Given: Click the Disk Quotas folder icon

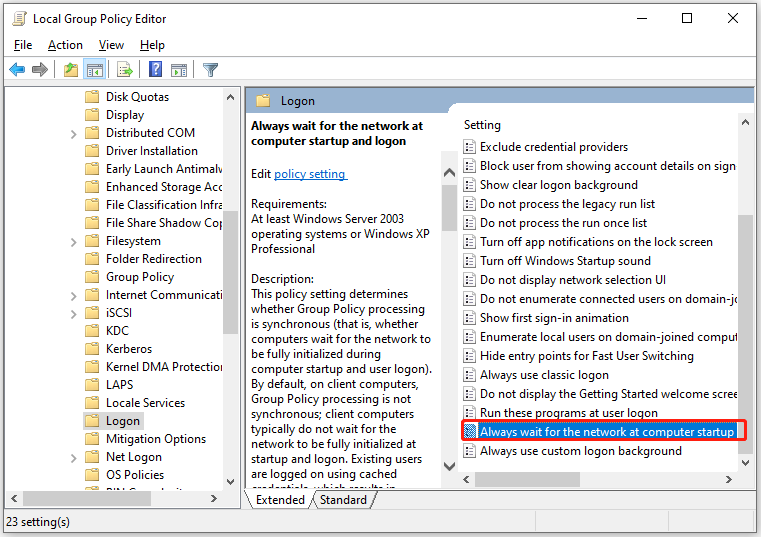Looking at the screenshot, I should [x=92, y=97].
